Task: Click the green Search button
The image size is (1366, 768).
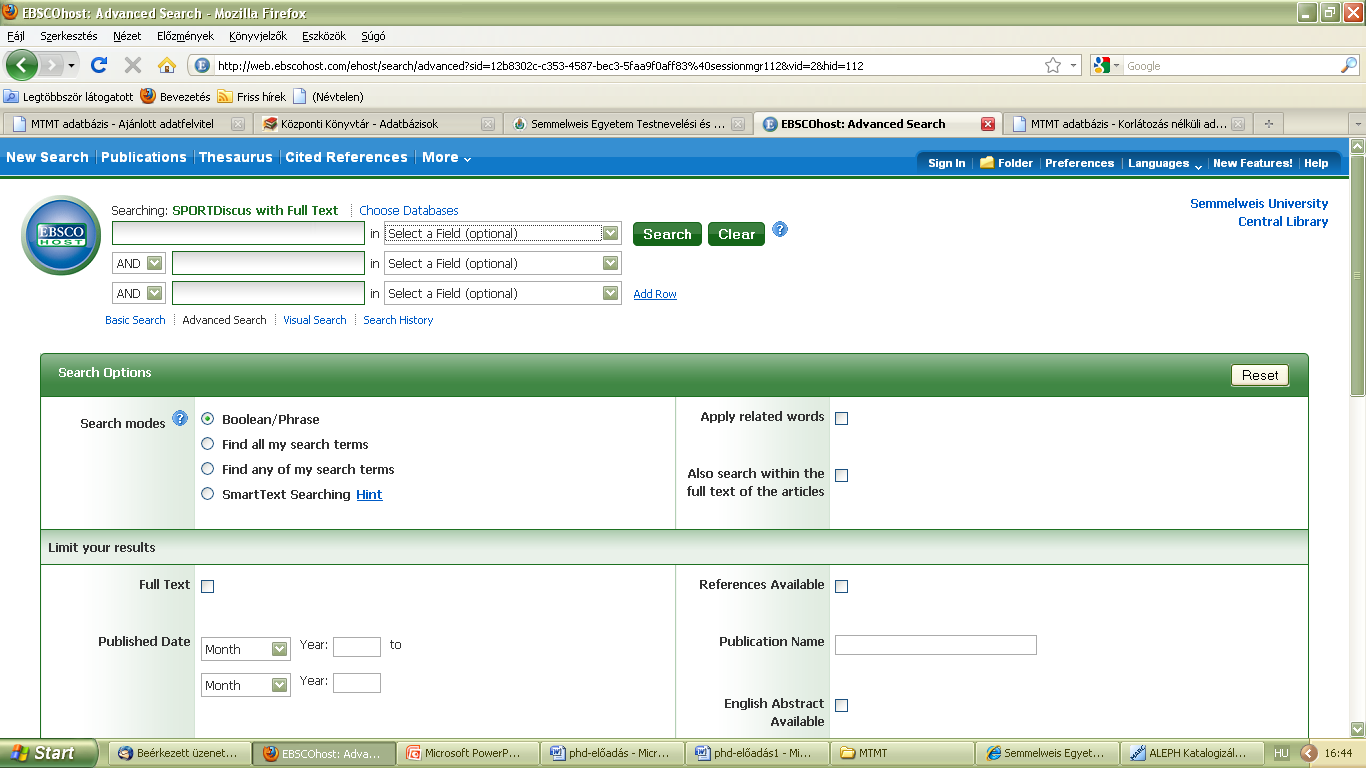Action: click(667, 234)
